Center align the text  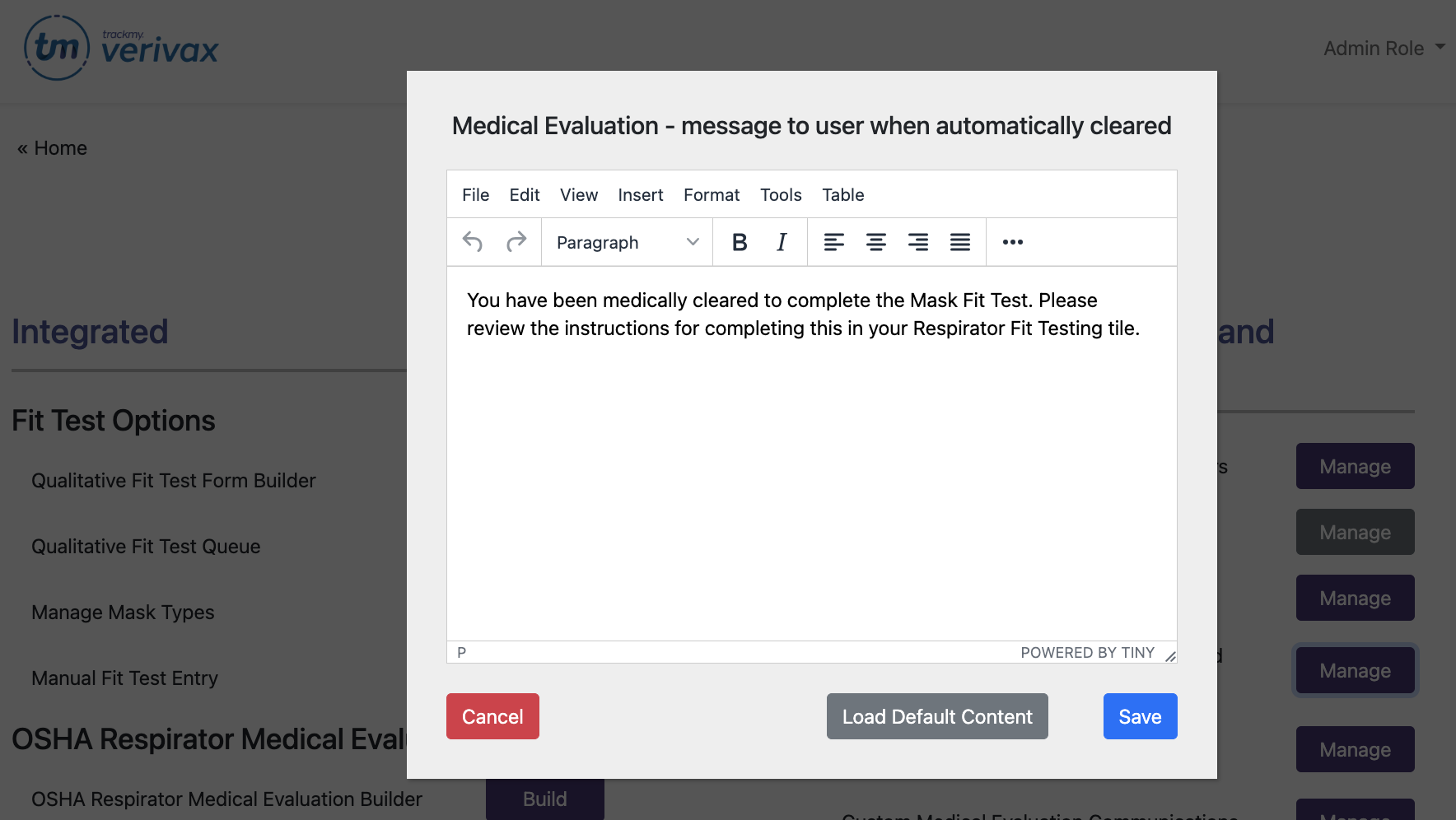point(875,242)
